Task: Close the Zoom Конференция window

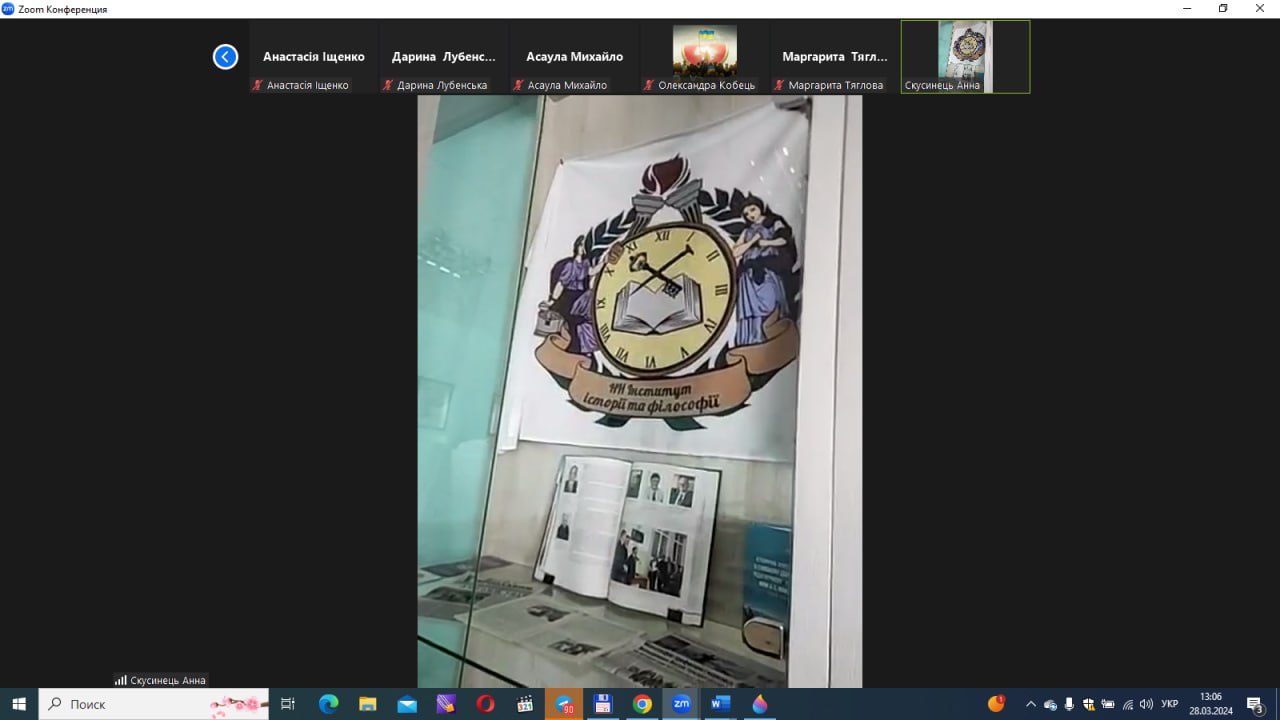Action: pos(1261,9)
